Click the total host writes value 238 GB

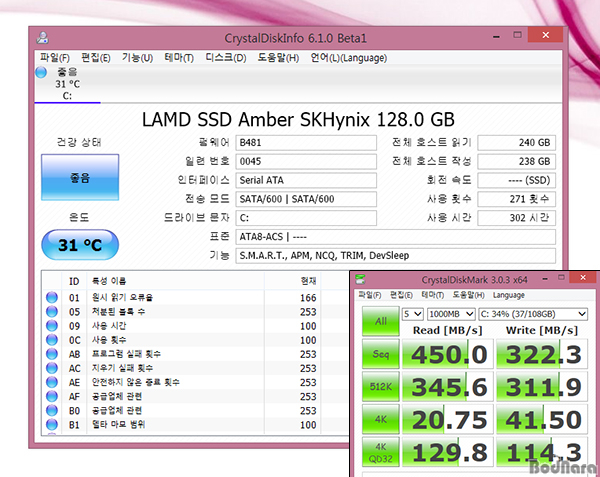point(517,161)
